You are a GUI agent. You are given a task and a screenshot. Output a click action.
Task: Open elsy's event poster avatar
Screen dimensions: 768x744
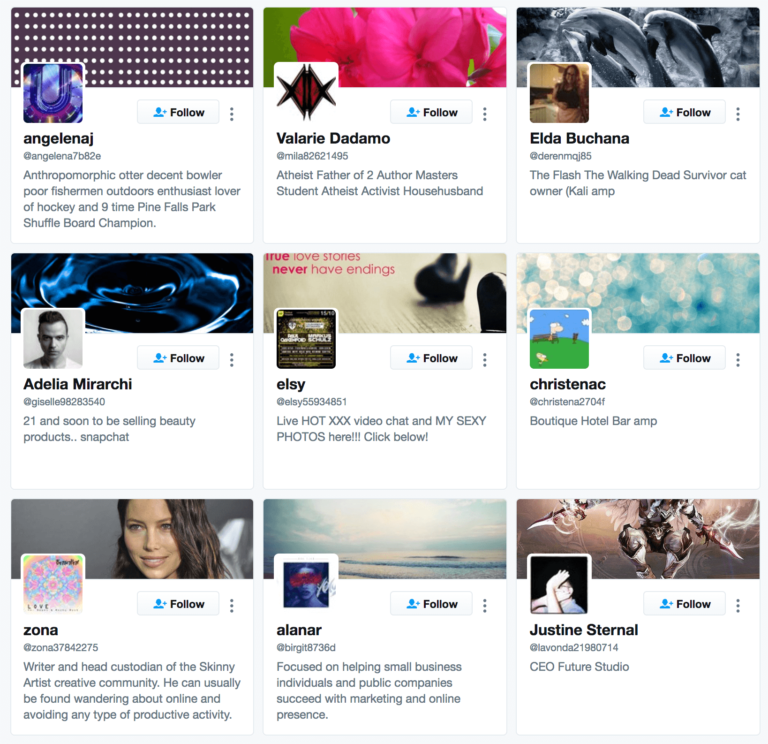(x=306, y=339)
